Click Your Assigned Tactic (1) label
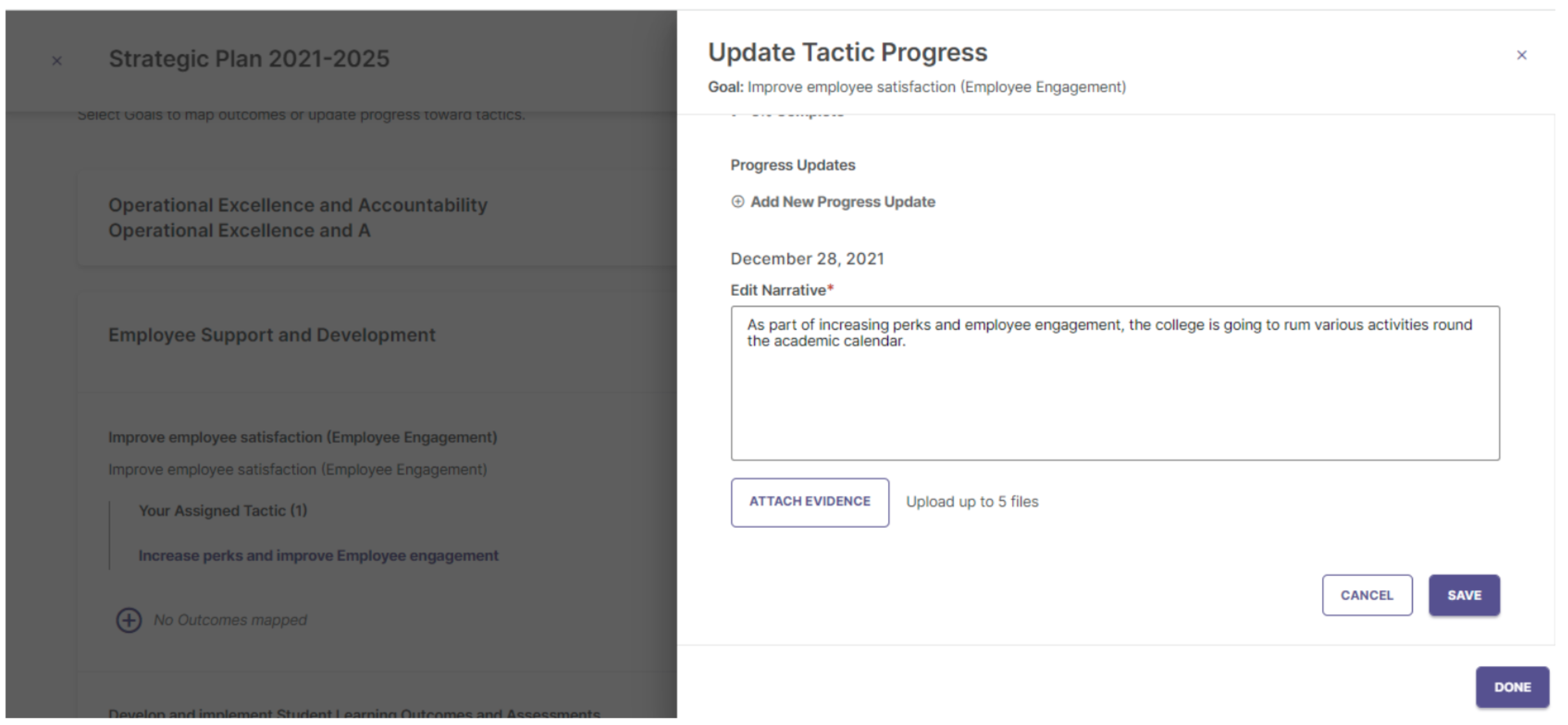 [223, 510]
